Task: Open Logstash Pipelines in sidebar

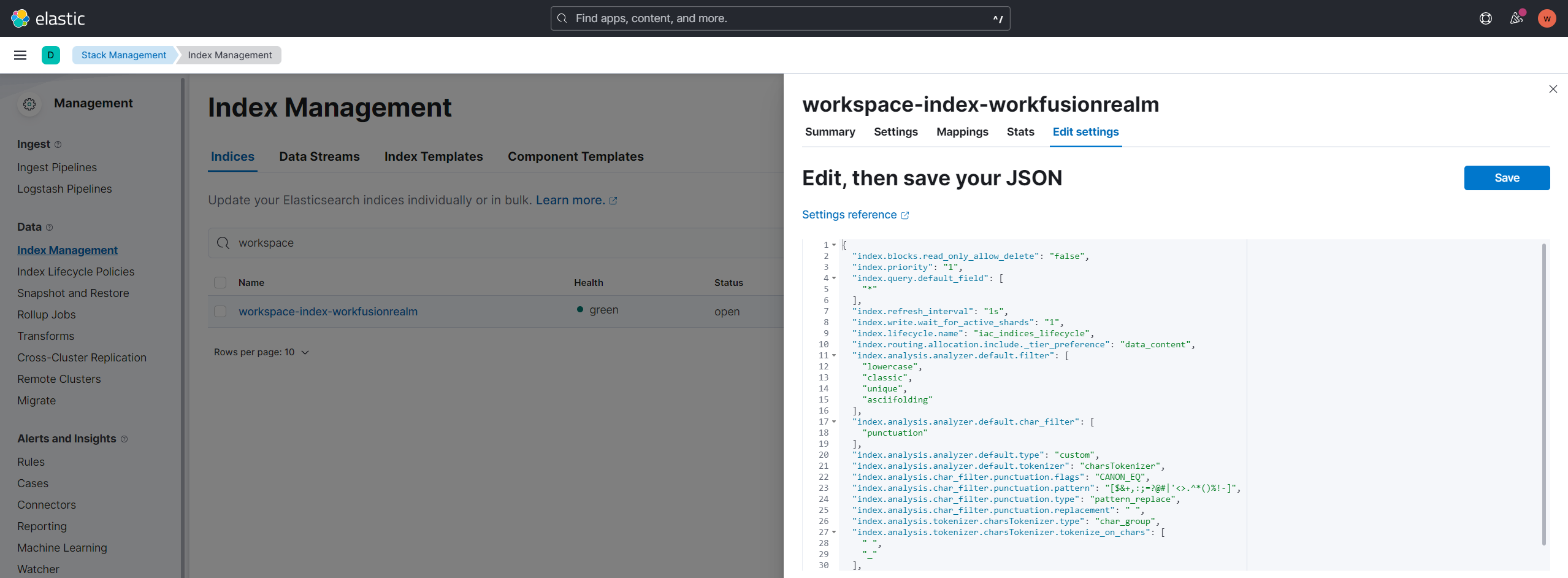Action: click(x=64, y=189)
